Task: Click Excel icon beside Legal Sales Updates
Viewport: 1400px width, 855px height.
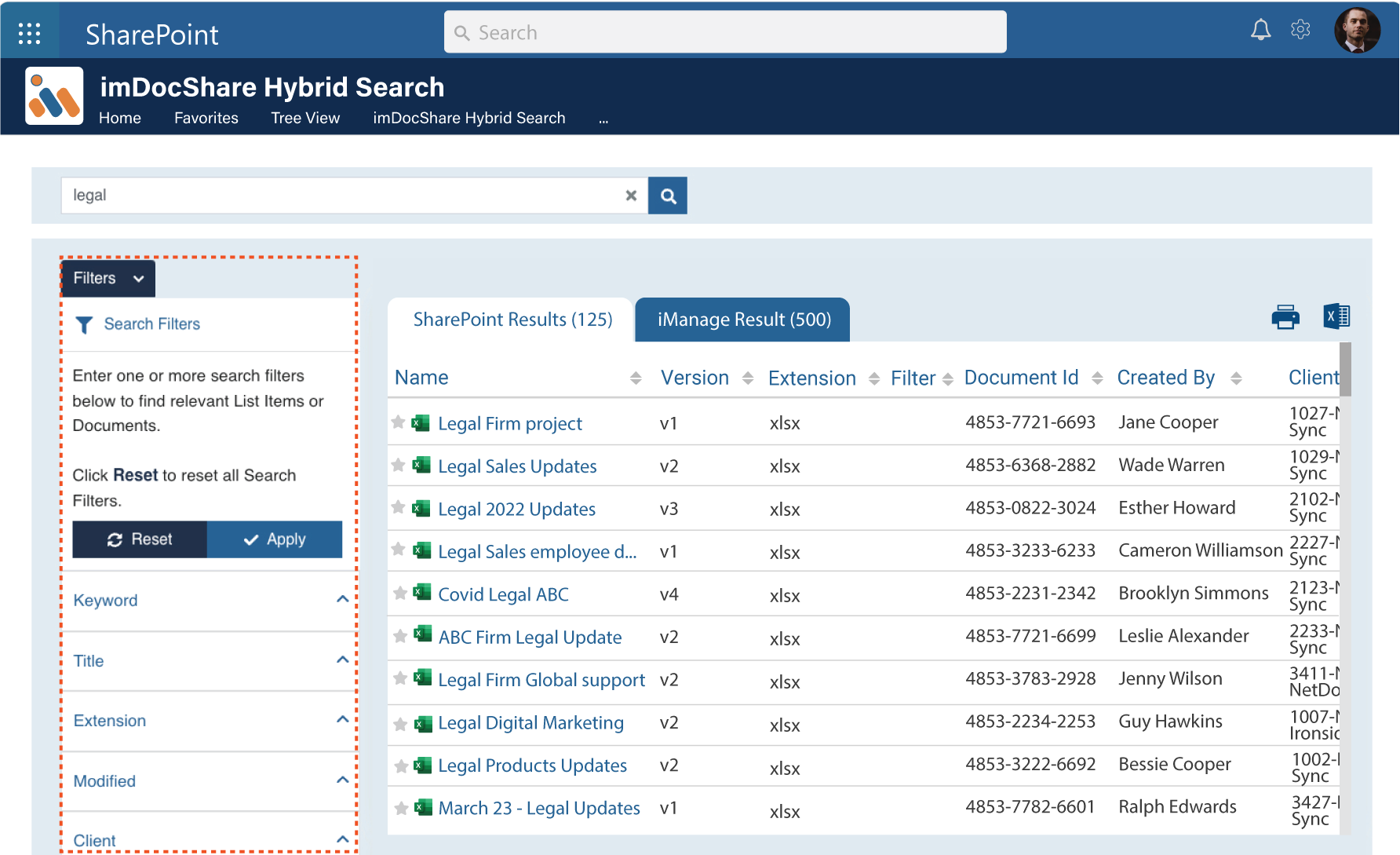Action: [421, 466]
